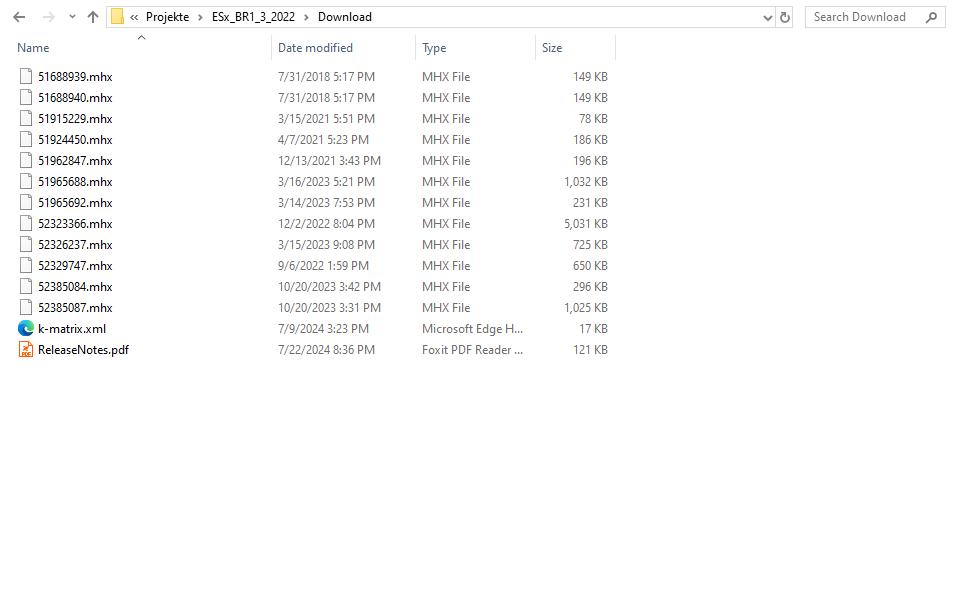
Task: Click size value 1,025 KB
Action: click(x=585, y=308)
